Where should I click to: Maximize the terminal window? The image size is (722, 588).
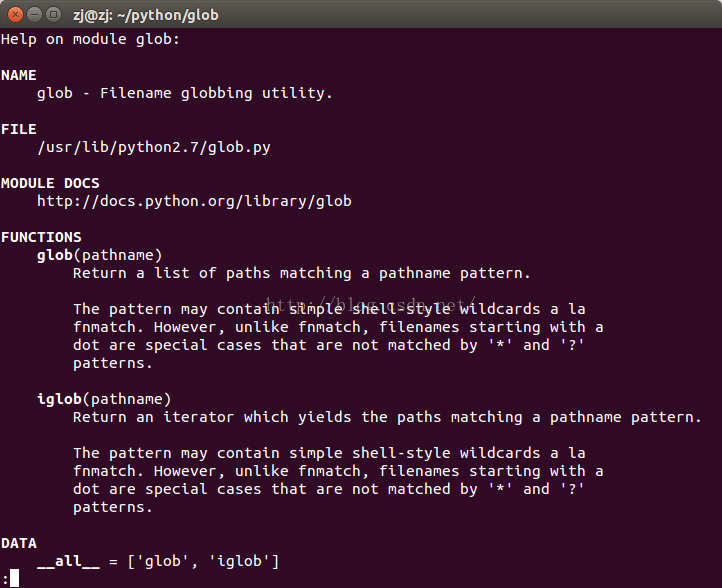54,15
